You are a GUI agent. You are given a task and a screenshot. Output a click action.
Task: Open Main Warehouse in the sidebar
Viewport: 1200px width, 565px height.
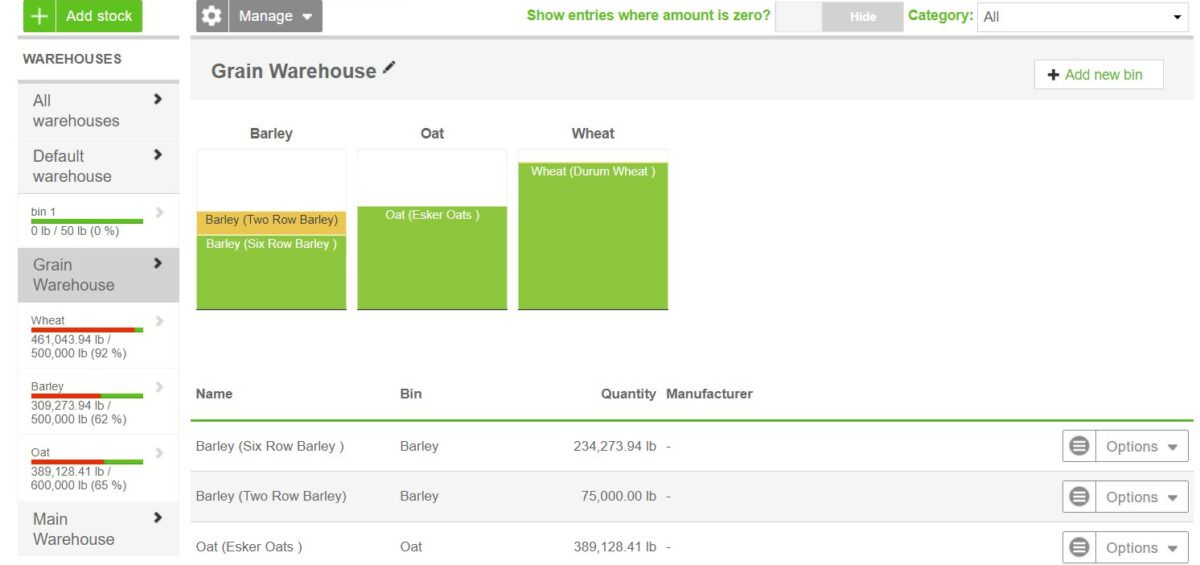click(98, 529)
